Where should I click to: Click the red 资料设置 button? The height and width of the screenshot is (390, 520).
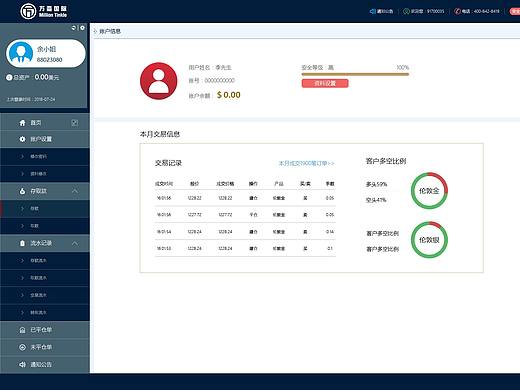pos(325,83)
